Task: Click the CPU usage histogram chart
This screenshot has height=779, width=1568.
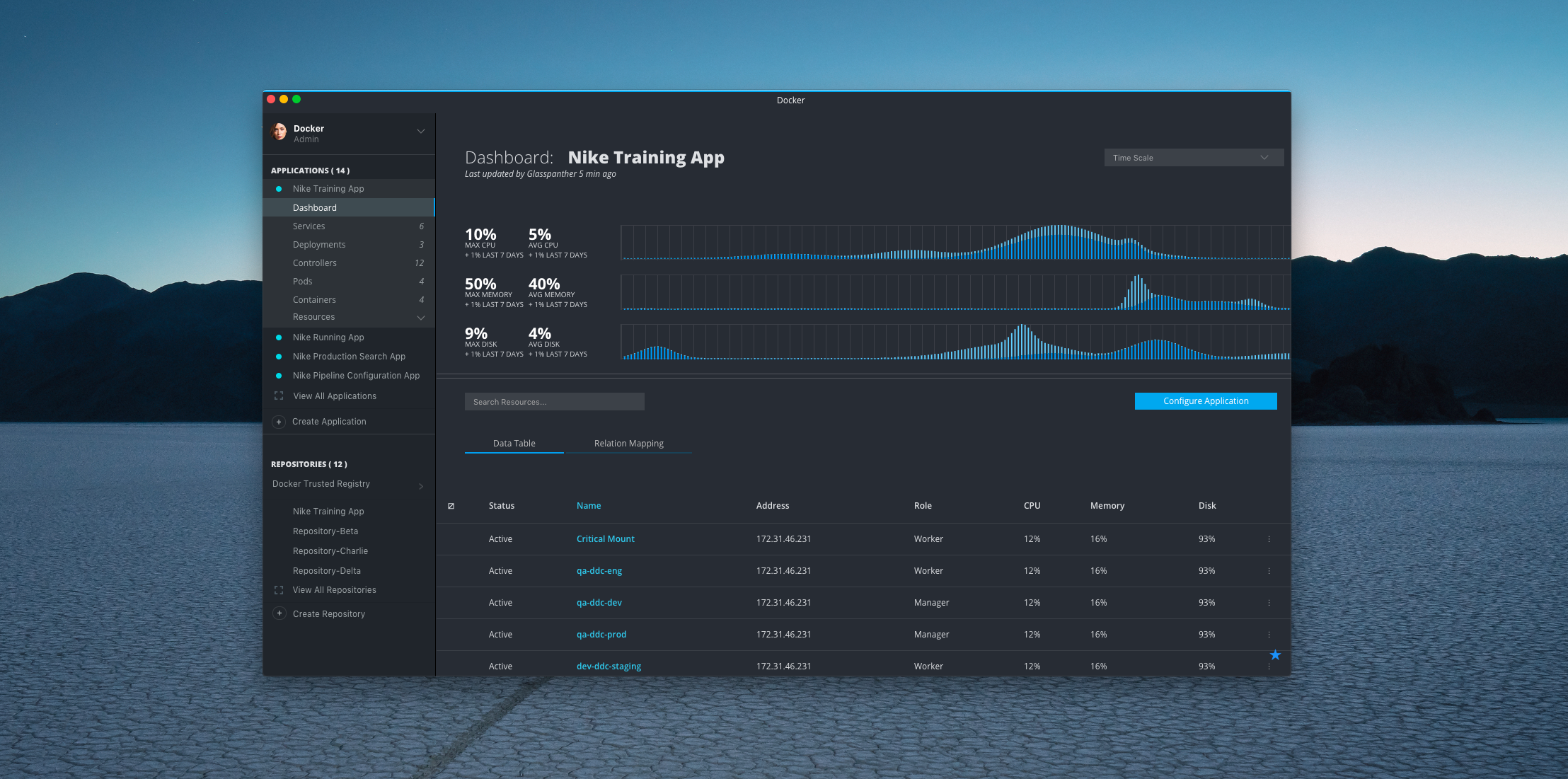Action: (x=955, y=242)
